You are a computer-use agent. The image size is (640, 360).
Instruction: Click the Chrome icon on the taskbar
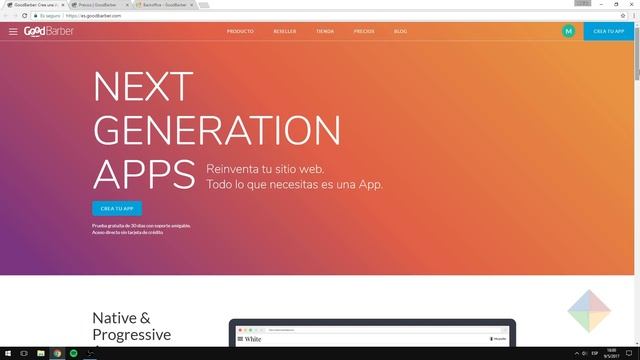tap(57, 353)
